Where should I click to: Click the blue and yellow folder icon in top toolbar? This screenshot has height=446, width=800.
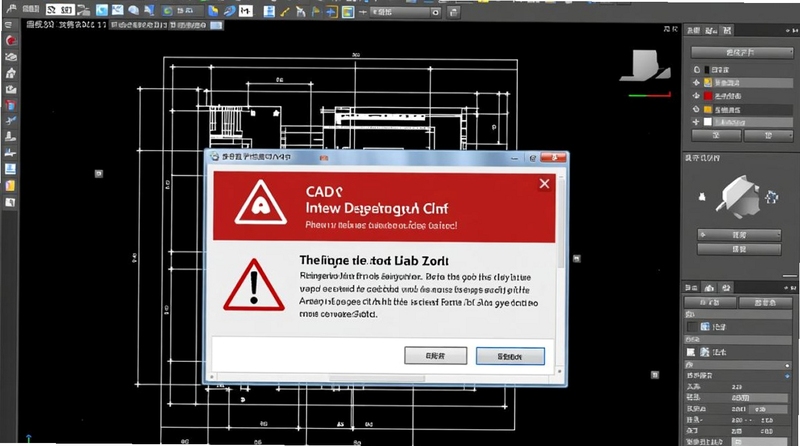(x=213, y=10)
